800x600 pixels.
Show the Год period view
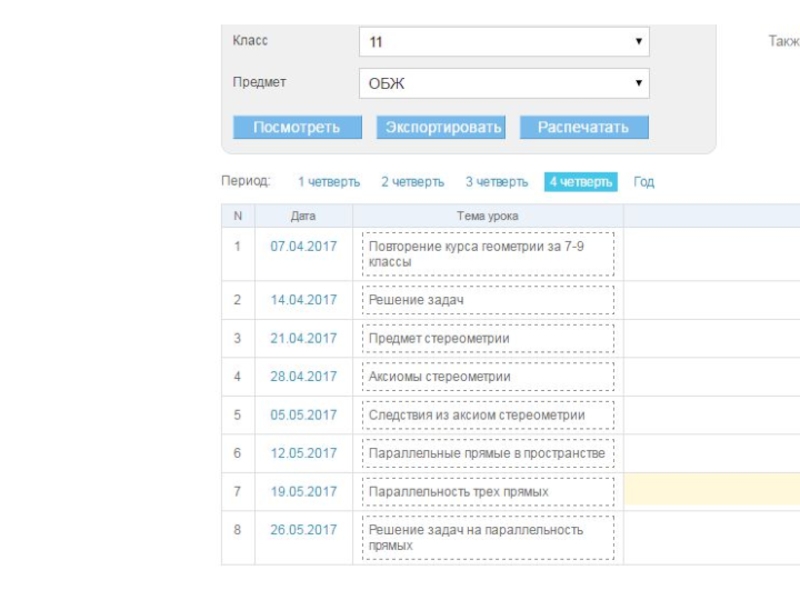point(644,182)
